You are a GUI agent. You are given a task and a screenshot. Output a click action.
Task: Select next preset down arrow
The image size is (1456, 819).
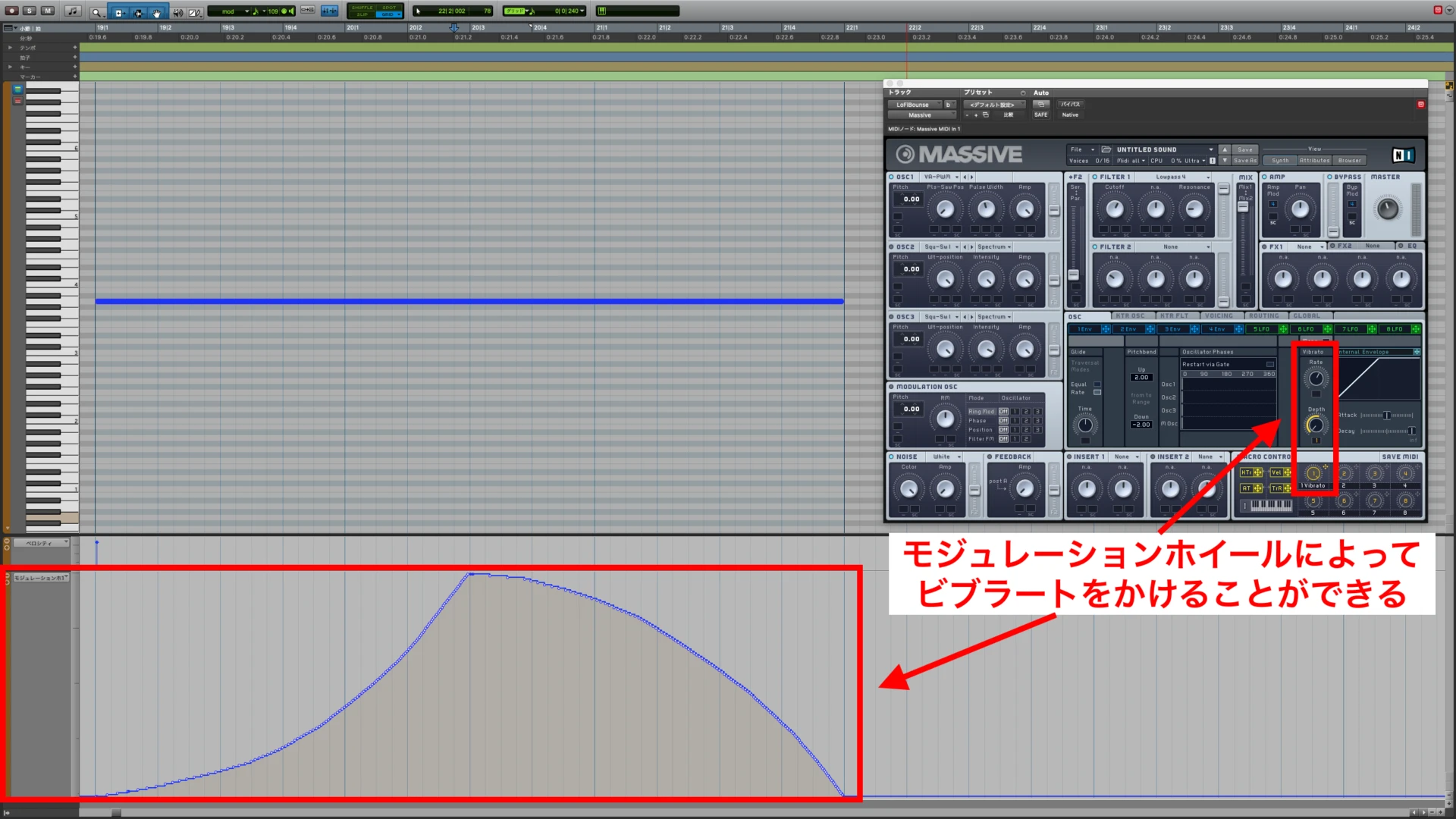coord(1225,161)
